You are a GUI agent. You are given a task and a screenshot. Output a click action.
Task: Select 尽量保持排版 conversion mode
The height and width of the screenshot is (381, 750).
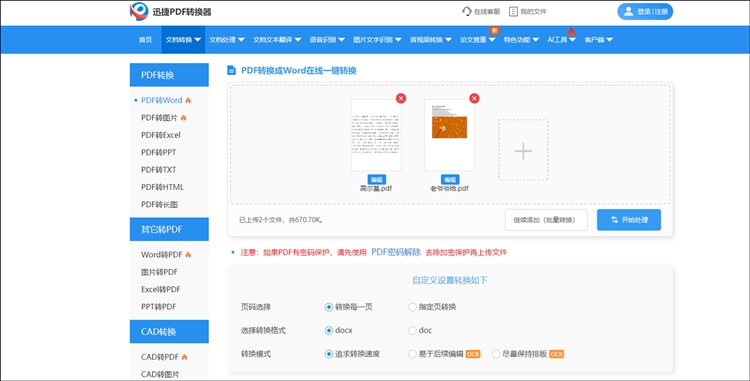(496, 354)
